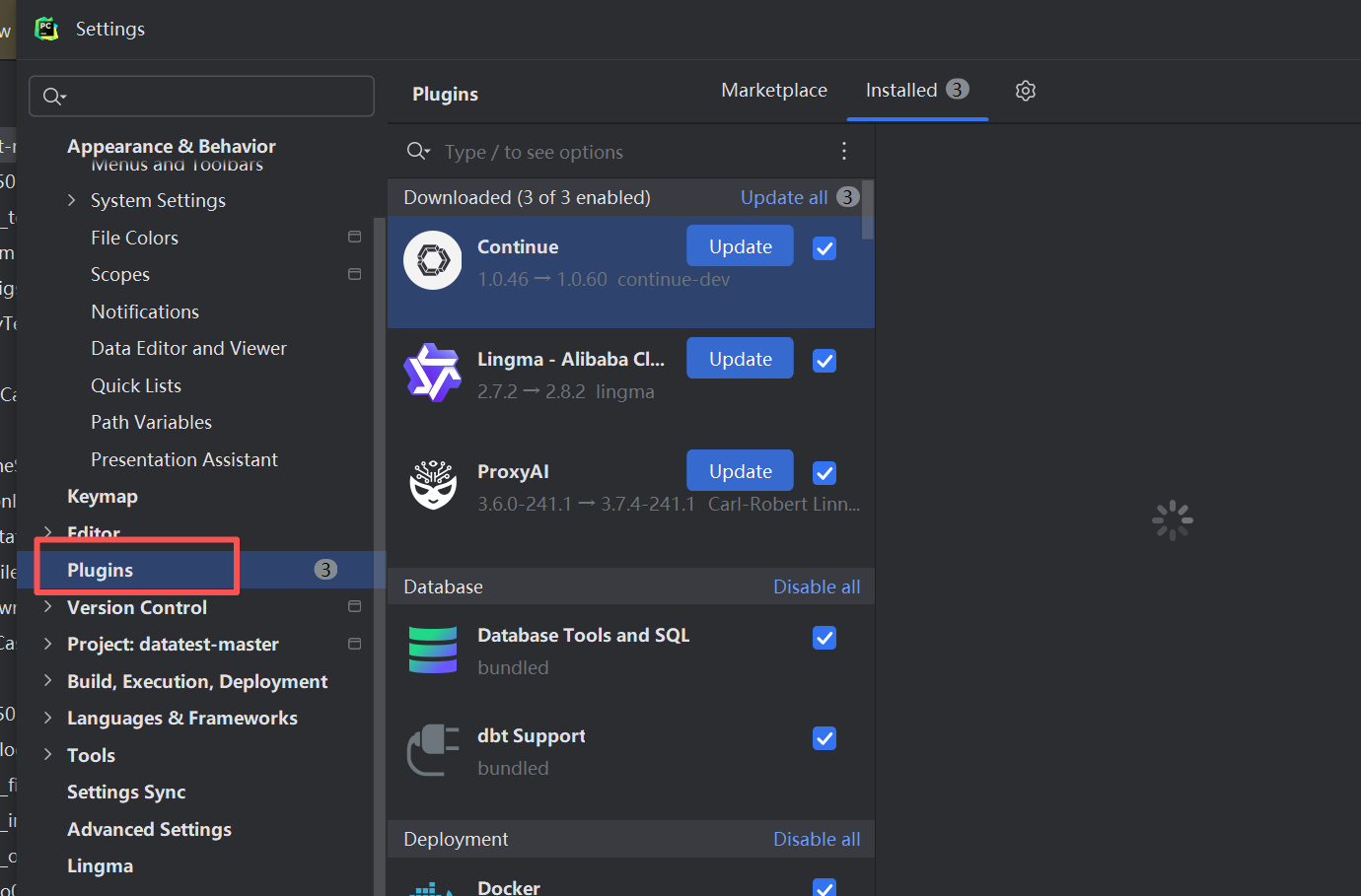Toggle the ProxyAI plugin checkbox
This screenshot has height=896, width=1361.
(824, 473)
